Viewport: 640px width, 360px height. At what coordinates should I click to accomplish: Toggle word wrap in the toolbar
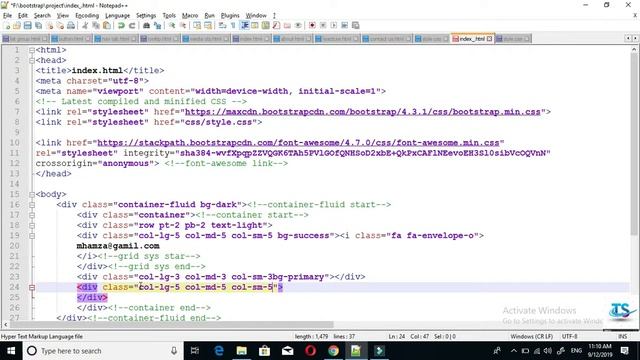coord(222,25)
